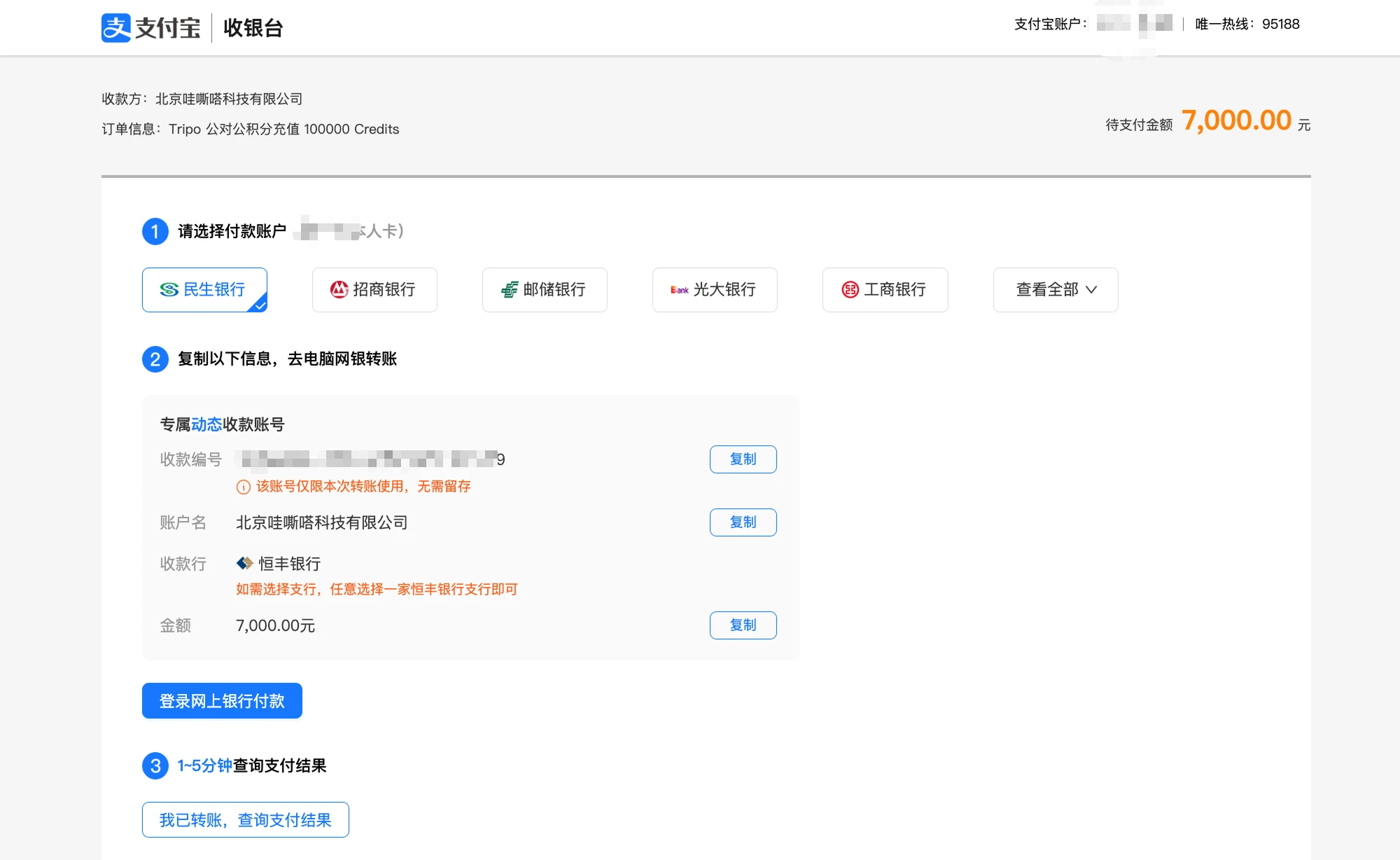
Task: Click the 收银台 header title
Action: pyautogui.click(x=253, y=28)
